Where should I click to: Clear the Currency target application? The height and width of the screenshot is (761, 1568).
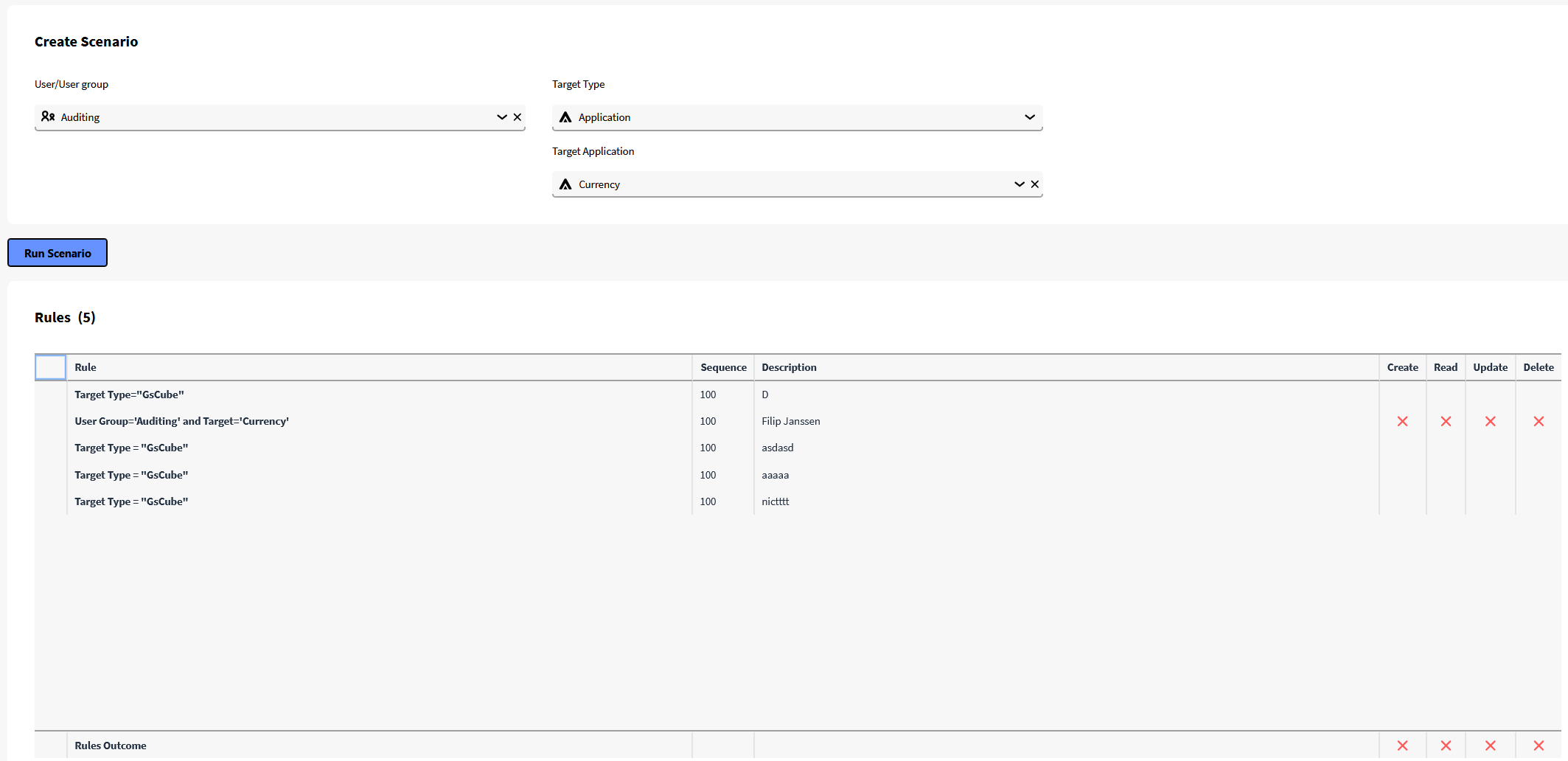[1035, 184]
